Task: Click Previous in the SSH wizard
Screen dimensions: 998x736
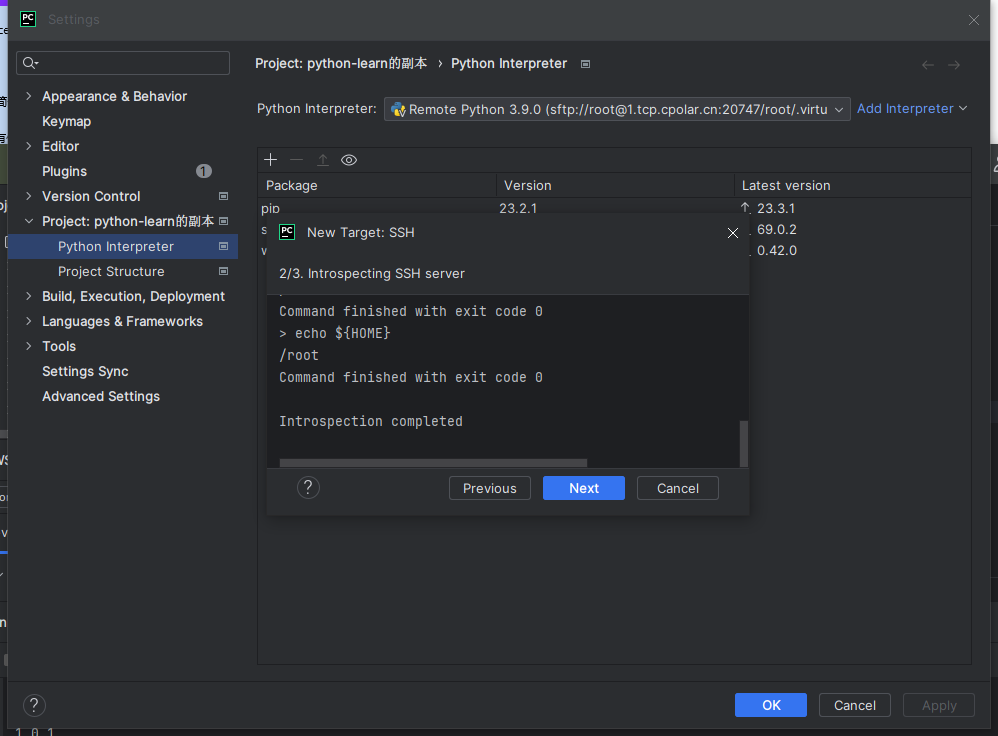Action: click(490, 488)
